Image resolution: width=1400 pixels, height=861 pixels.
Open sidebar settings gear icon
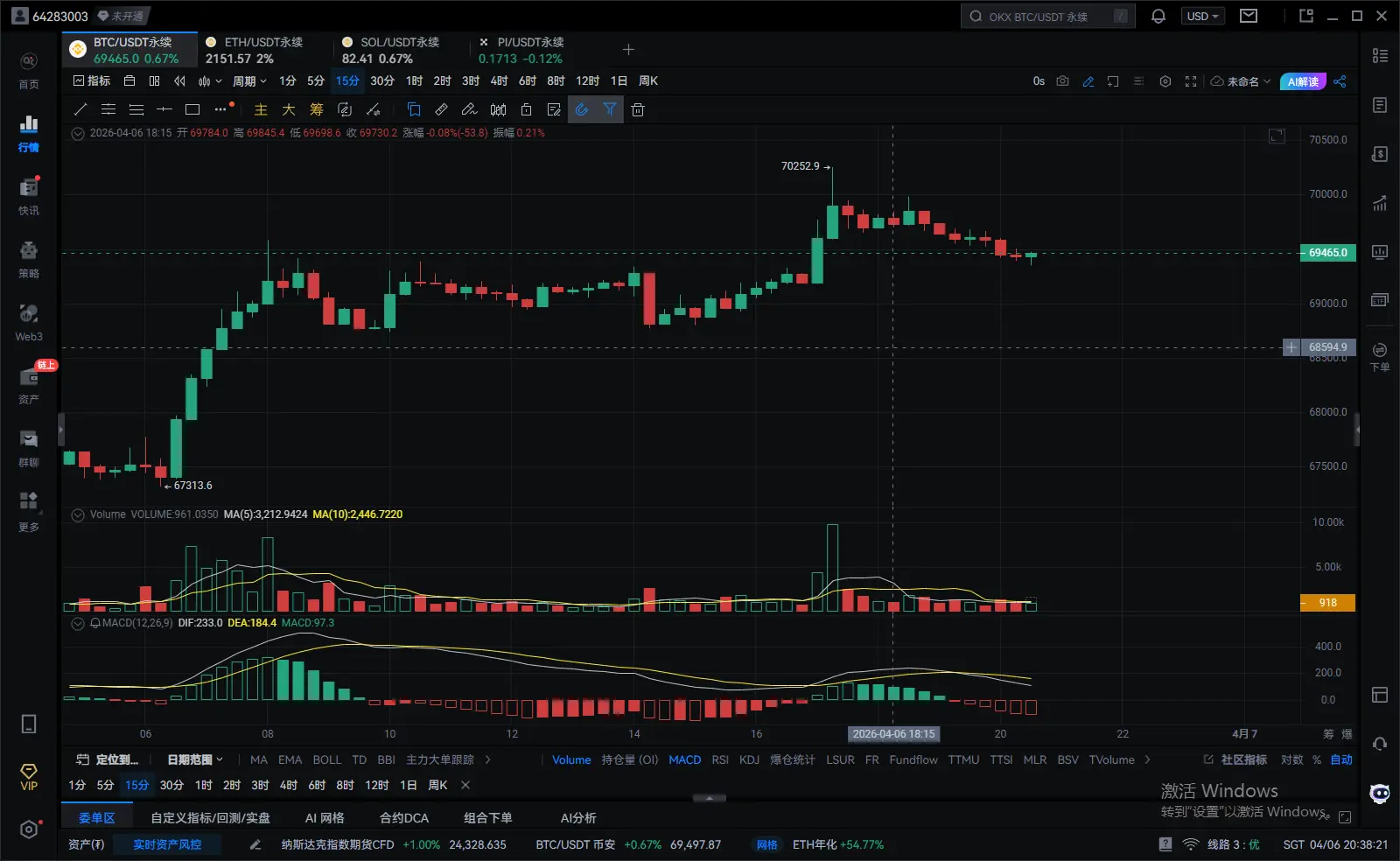pos(29,829)
